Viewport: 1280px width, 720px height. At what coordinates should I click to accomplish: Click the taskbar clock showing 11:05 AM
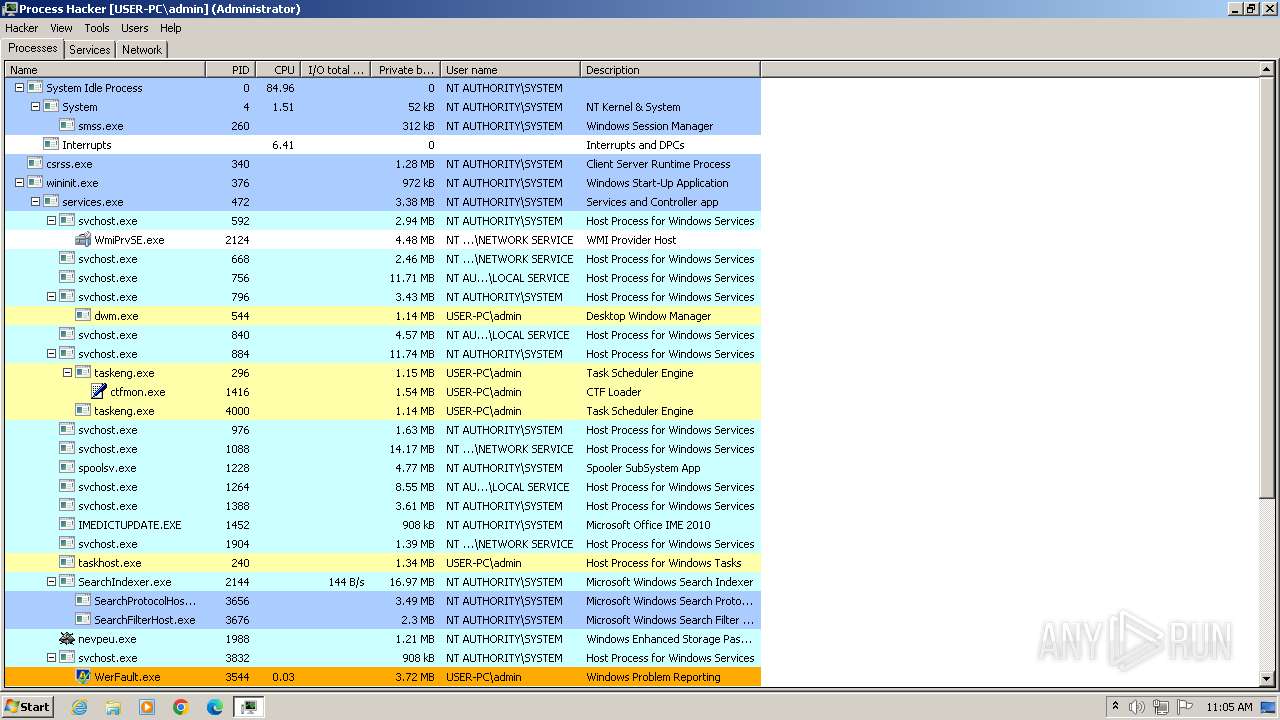coord(1229,707)
